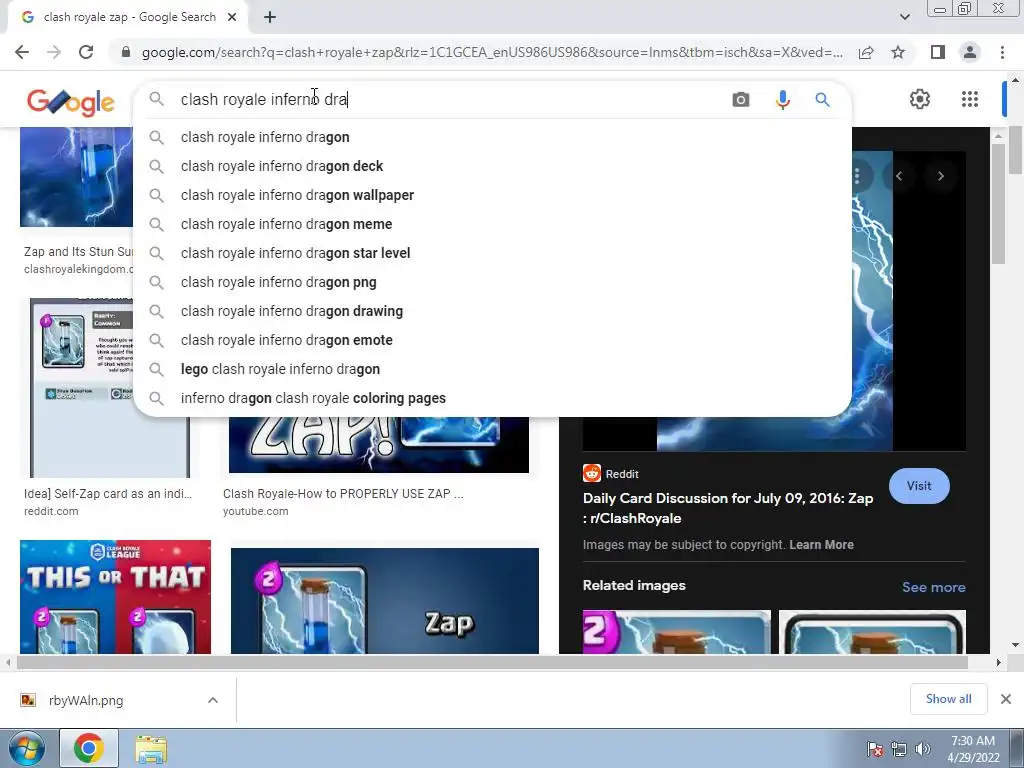Click the results vertical scrollbar
Image resolution: width=1024 pixels, height=768 pixels.
click(x=997, y=203)
